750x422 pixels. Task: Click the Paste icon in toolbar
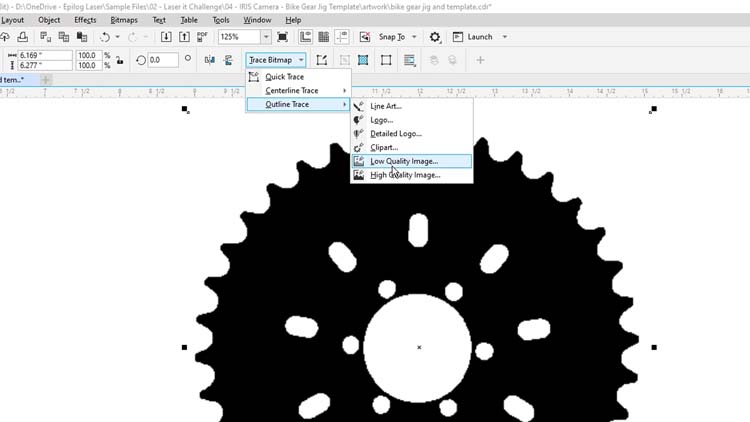(82, 37)
